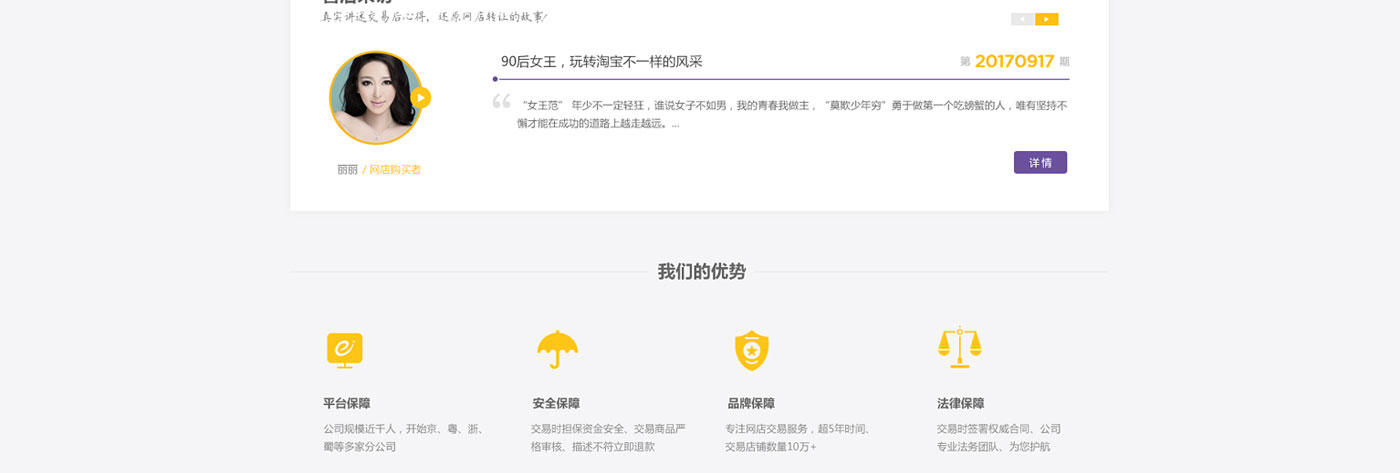The width and height of the screenshot is (1400, 473).
Task: Click the description starting 公司规模近千人
Action: point(404,438)
